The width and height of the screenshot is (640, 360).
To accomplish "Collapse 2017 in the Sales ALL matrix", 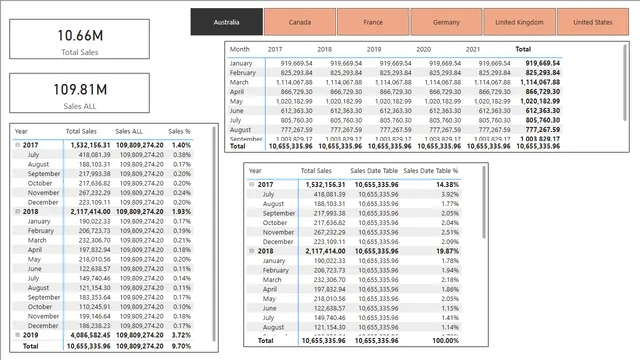I will pos(18,145).
